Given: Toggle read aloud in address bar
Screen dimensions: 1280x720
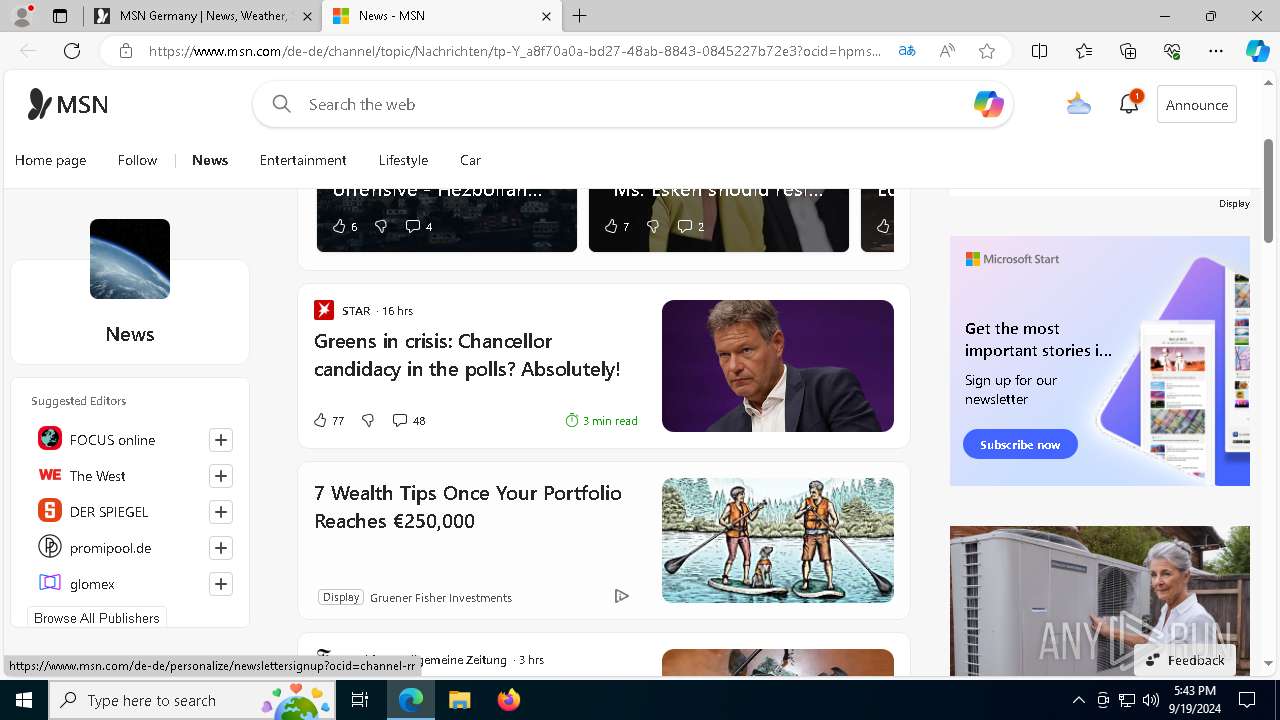Looking at the screenshot, I should coord(947,51).
